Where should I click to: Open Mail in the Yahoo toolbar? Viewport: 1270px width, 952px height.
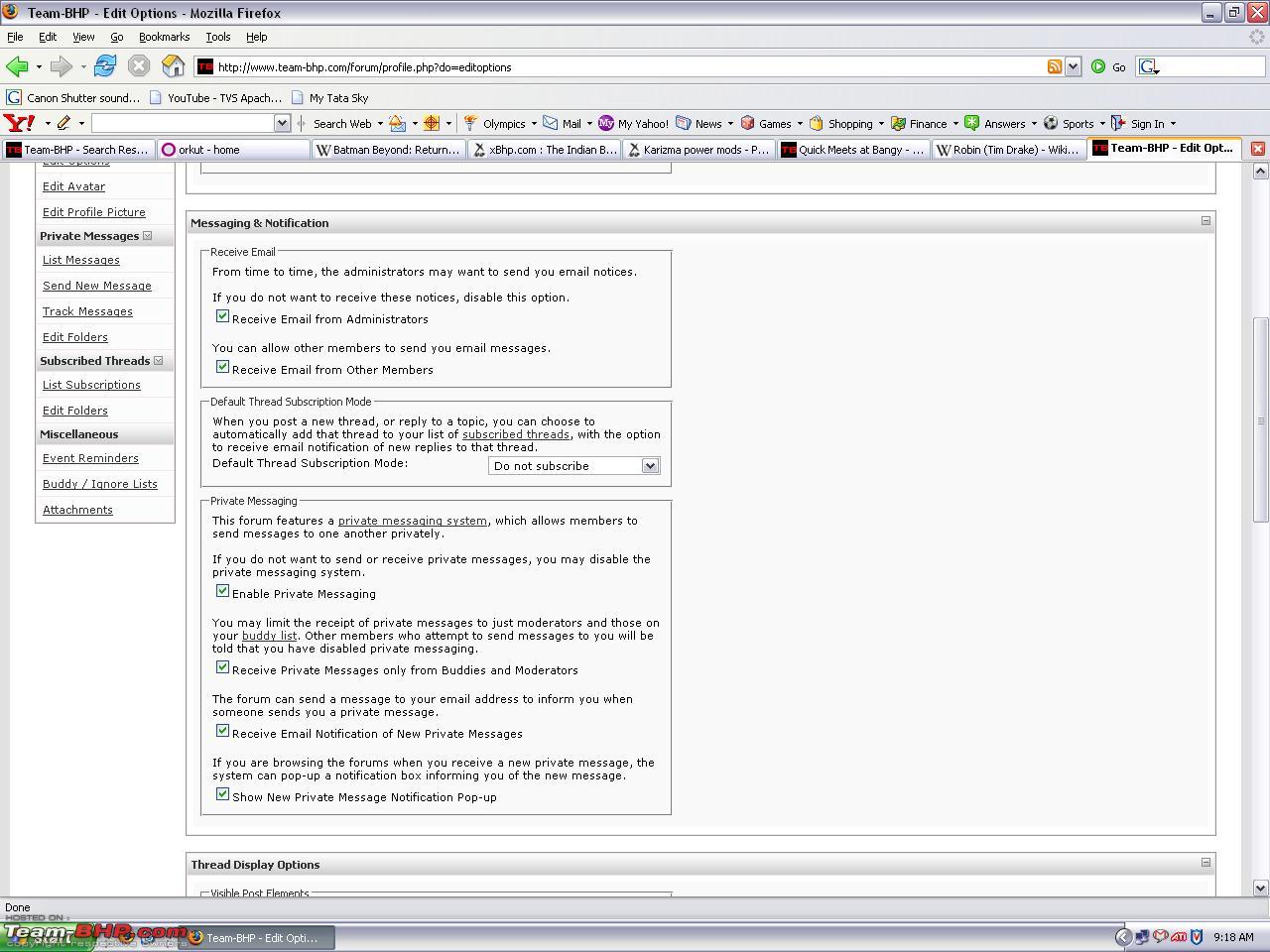click(x=562, y=123)
